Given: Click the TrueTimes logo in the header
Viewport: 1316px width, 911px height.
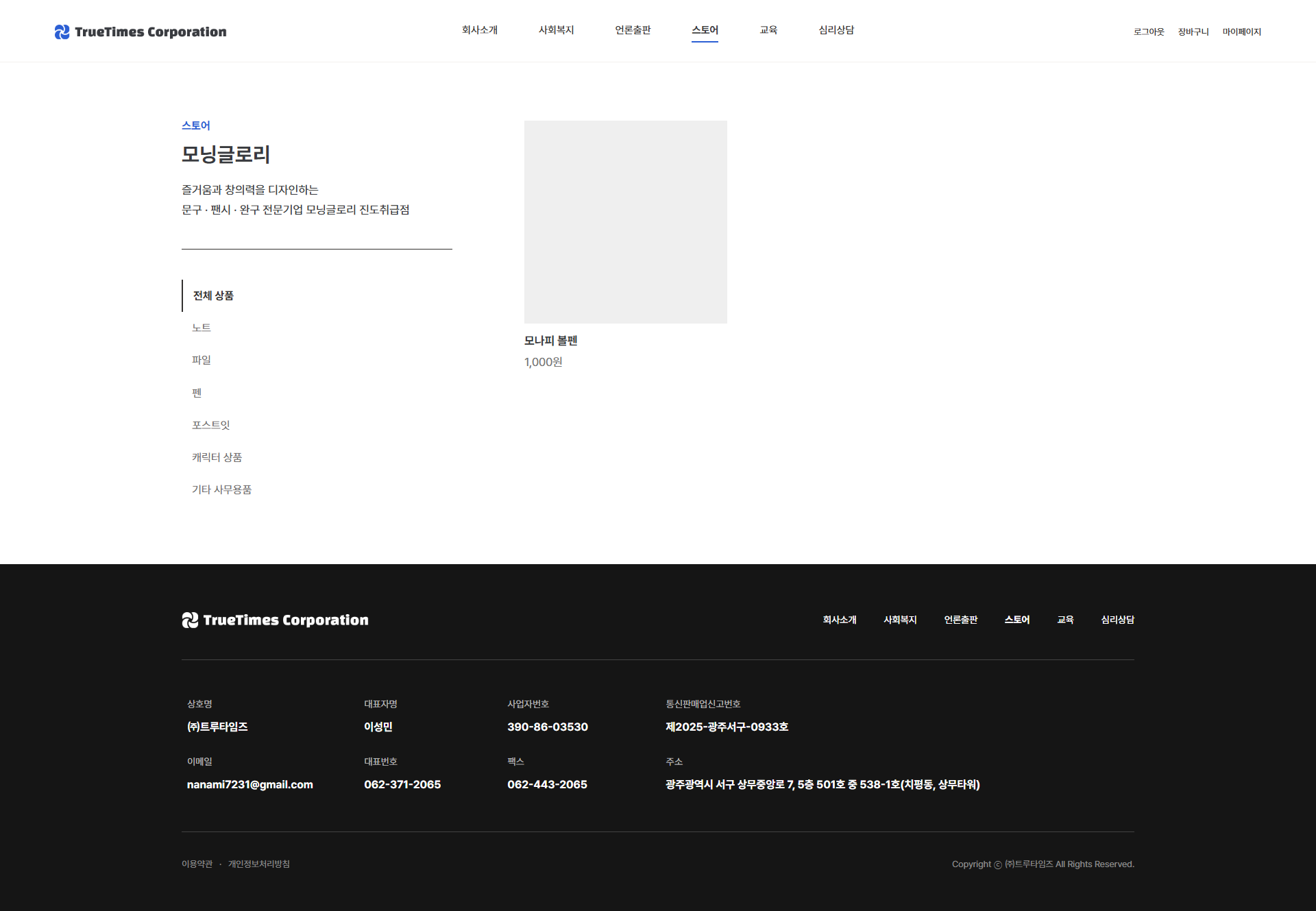Looking at the screenshot, I should 139,31.
